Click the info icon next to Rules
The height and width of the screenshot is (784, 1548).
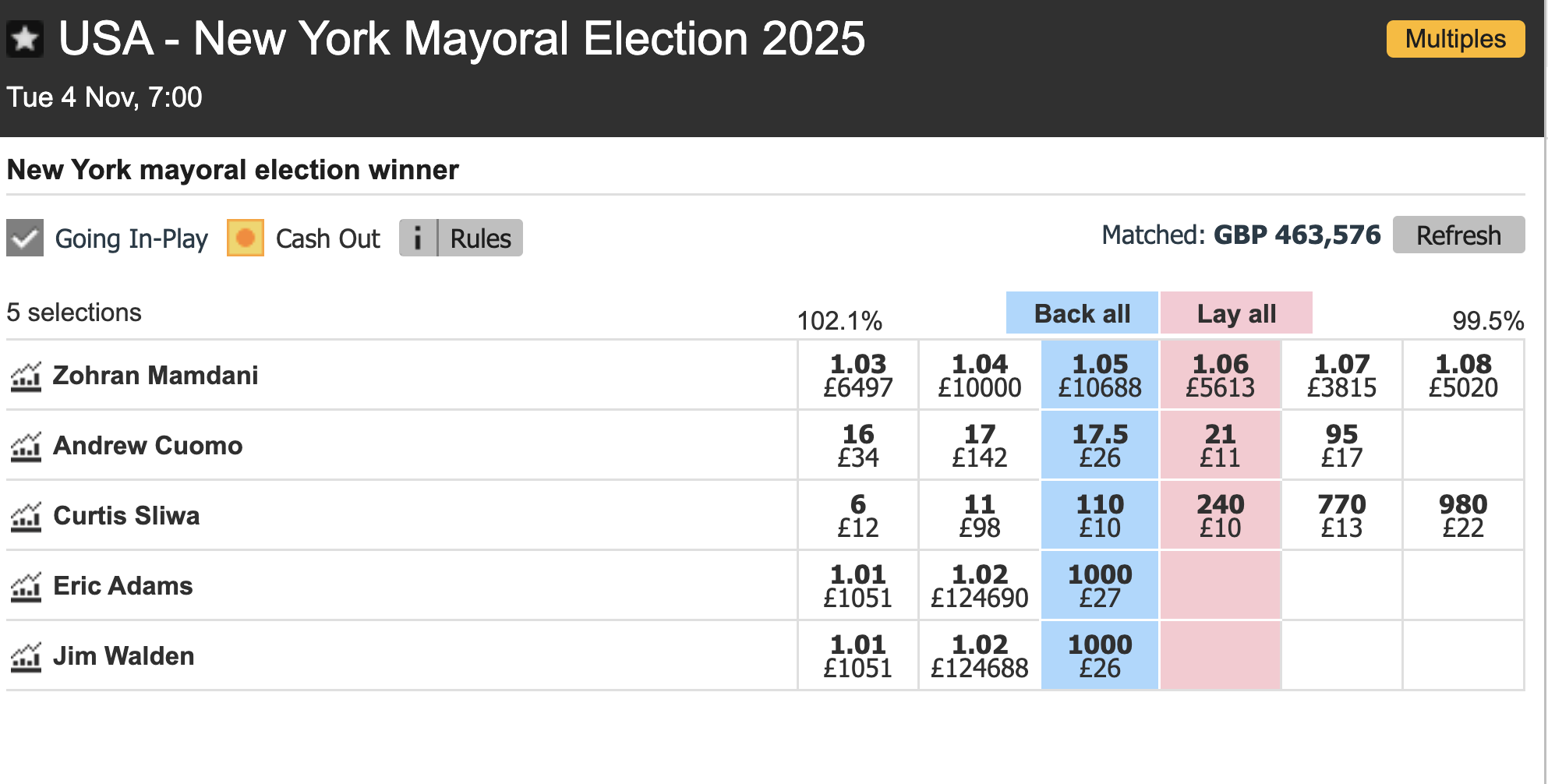click(x=418, y=238)
